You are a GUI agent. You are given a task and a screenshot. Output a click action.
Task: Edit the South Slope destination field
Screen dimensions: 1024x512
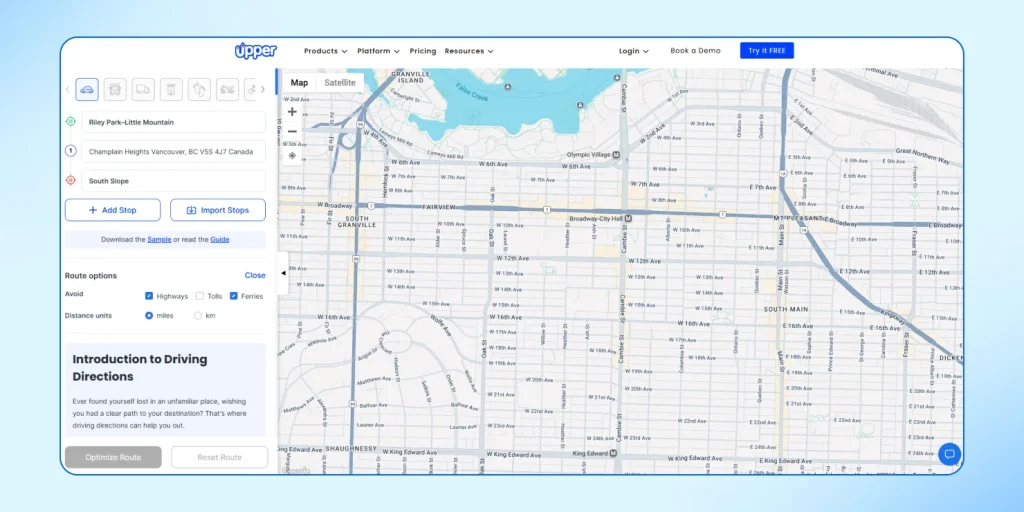(174, 181)
